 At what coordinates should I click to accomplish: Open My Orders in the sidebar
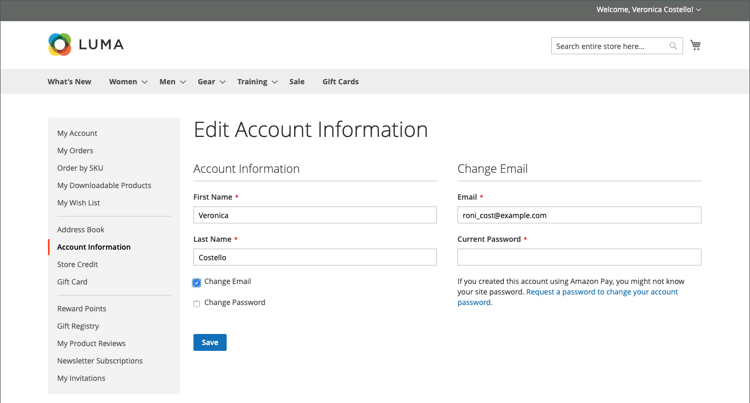(x=75, y=151)
